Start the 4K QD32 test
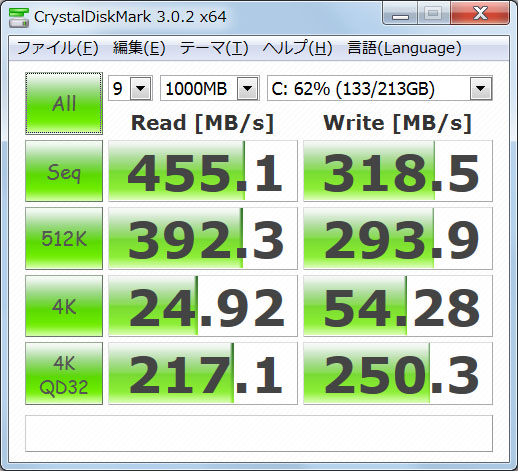Image resolution: width=518 pixels, height=471 pixels. [x=64, y=374]
